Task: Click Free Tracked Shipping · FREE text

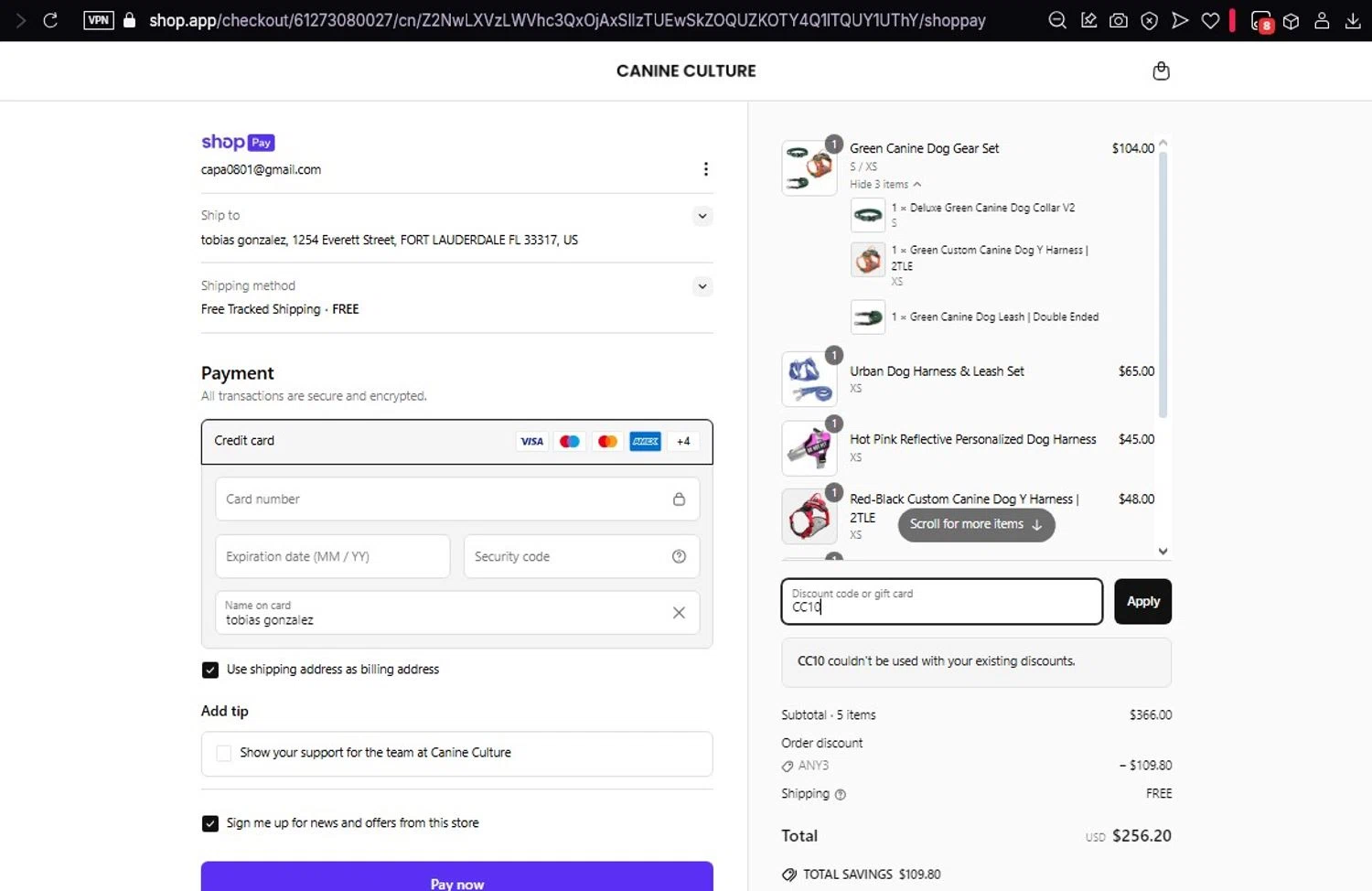Action: [x=280, y=309]
